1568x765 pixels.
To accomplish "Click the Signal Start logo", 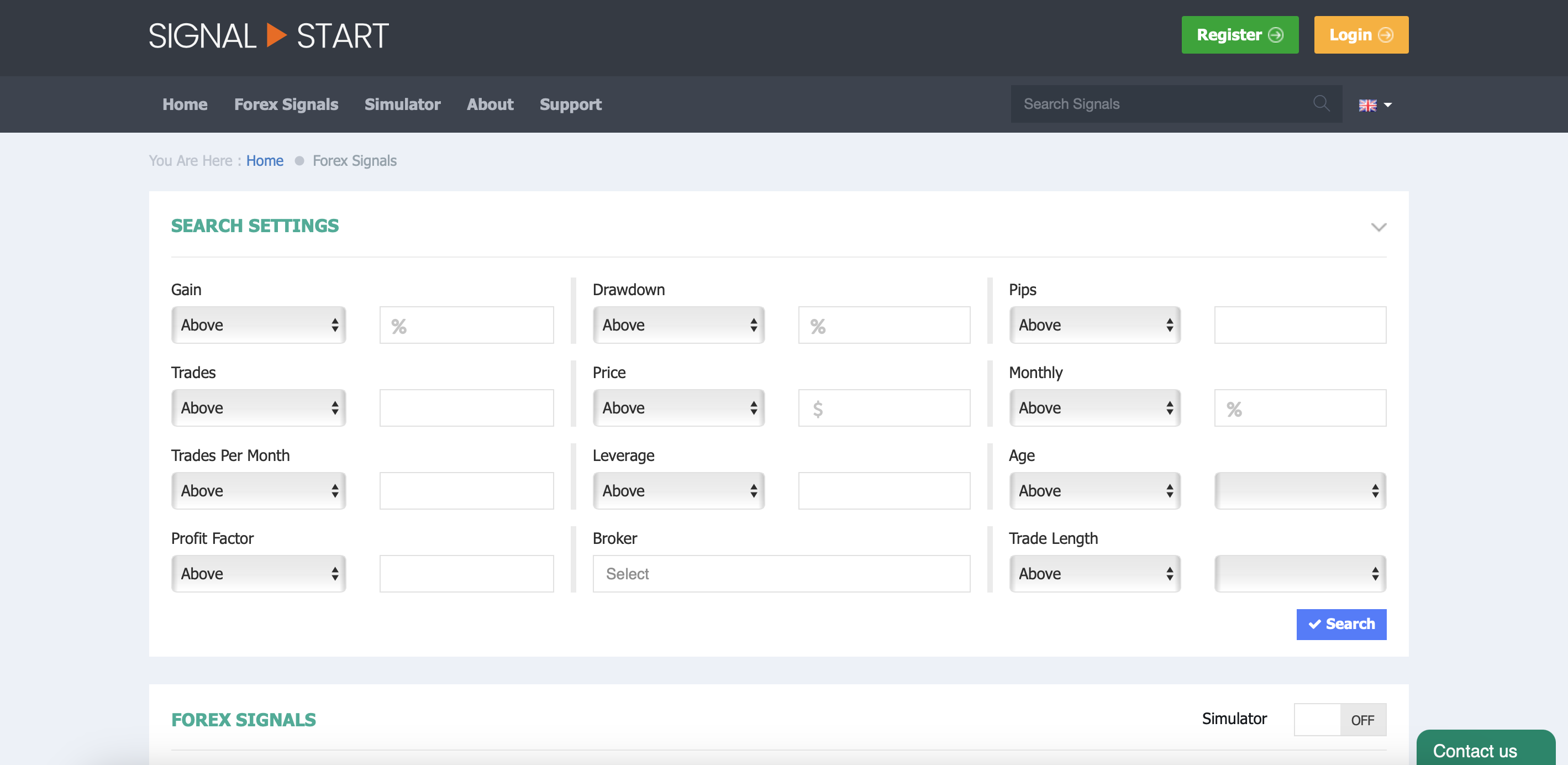I will (x=269, y=36).
